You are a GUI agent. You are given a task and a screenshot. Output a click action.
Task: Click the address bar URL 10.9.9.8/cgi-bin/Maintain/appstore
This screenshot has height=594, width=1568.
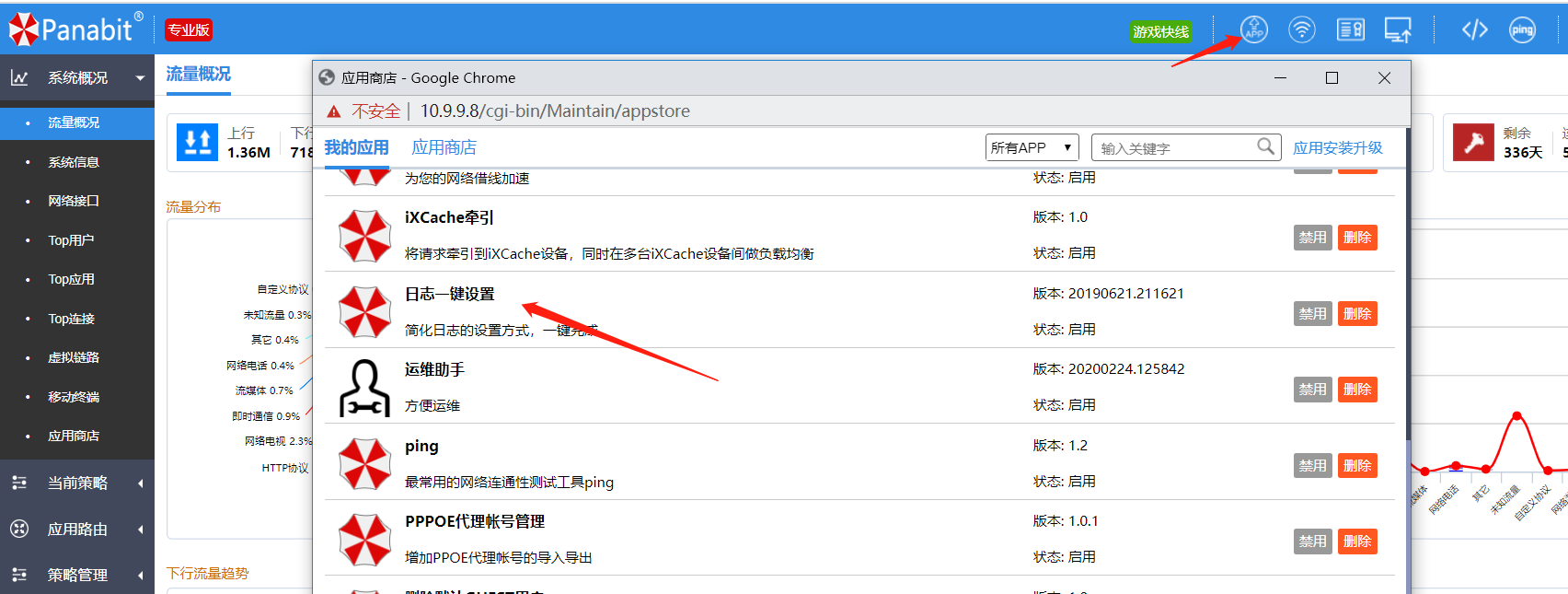555,111
